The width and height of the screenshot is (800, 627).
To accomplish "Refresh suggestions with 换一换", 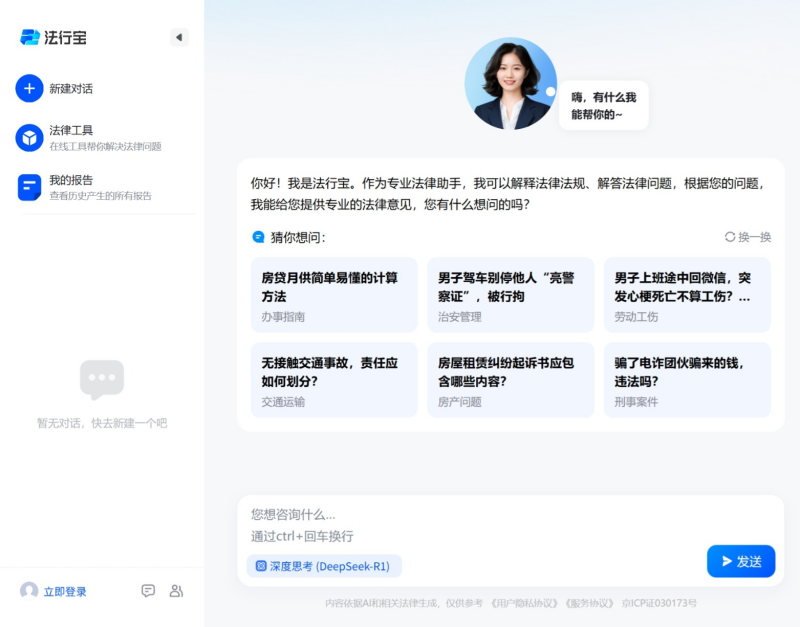I will click(x=748, y=237).
